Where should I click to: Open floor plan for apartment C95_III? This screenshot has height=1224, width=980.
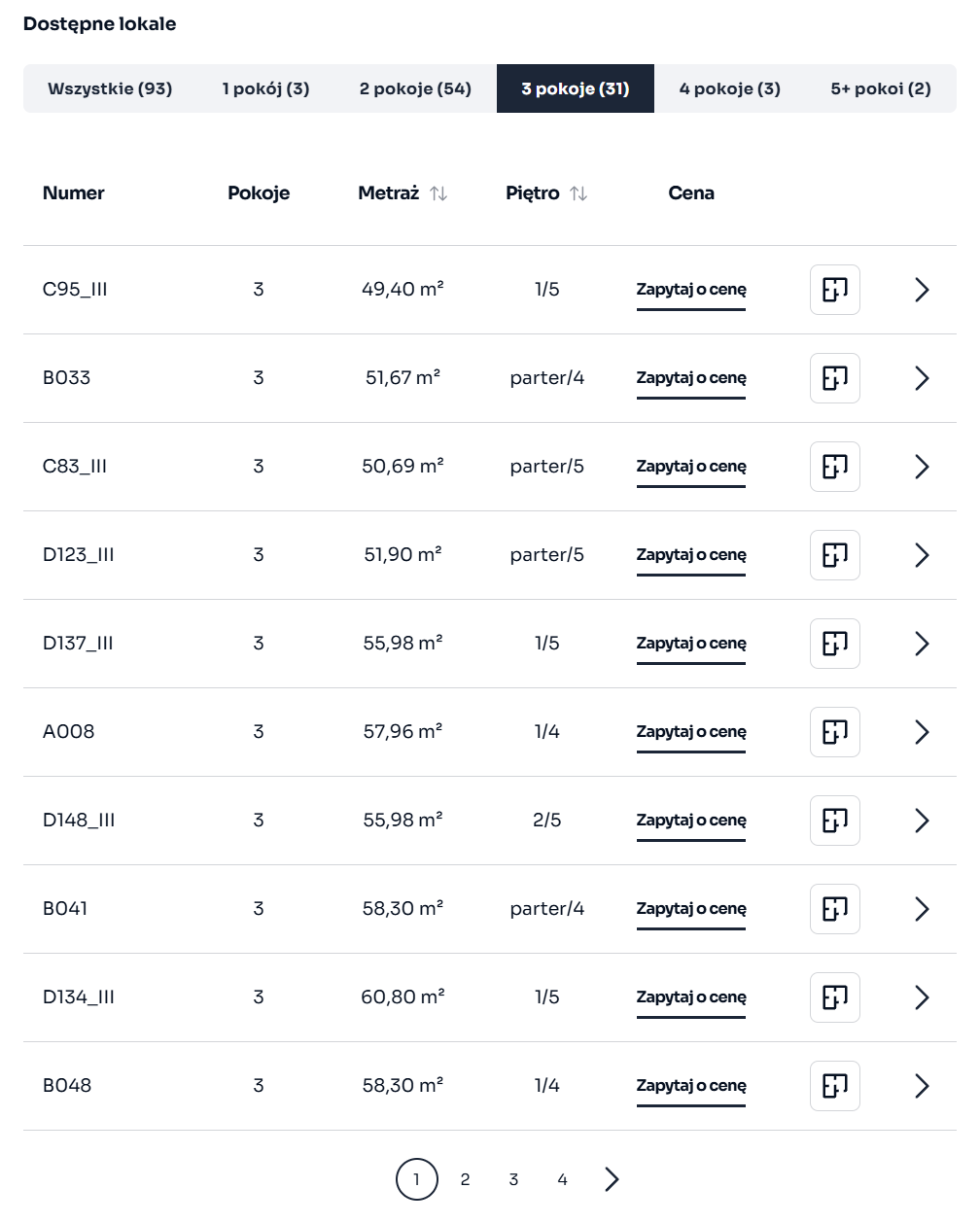835,290
